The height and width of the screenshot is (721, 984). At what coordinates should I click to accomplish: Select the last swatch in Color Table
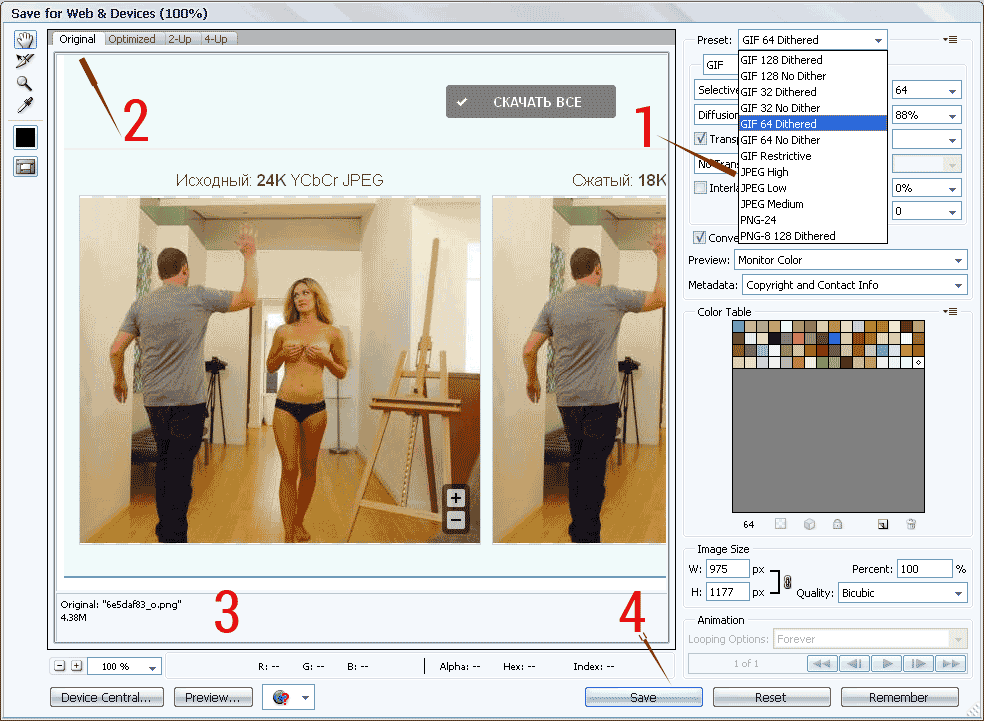pyautogui.click(x=918, y=362)
